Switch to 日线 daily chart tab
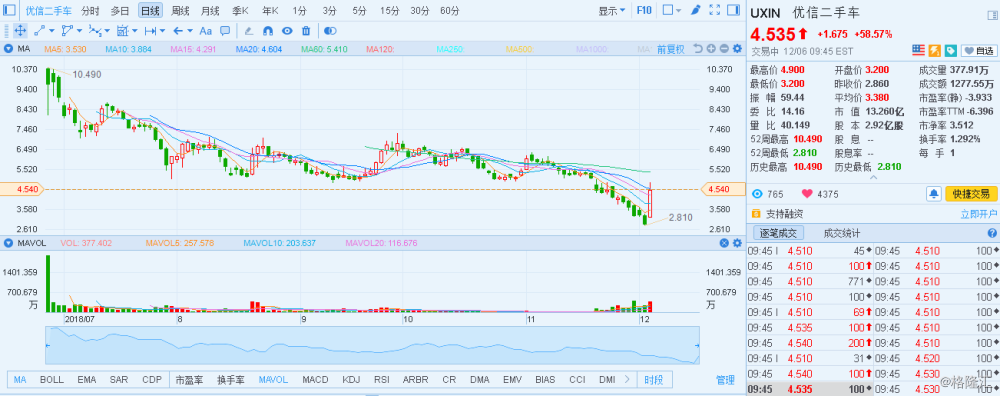1000x396 pixels. pyautogui.click(x=151, y=10)
